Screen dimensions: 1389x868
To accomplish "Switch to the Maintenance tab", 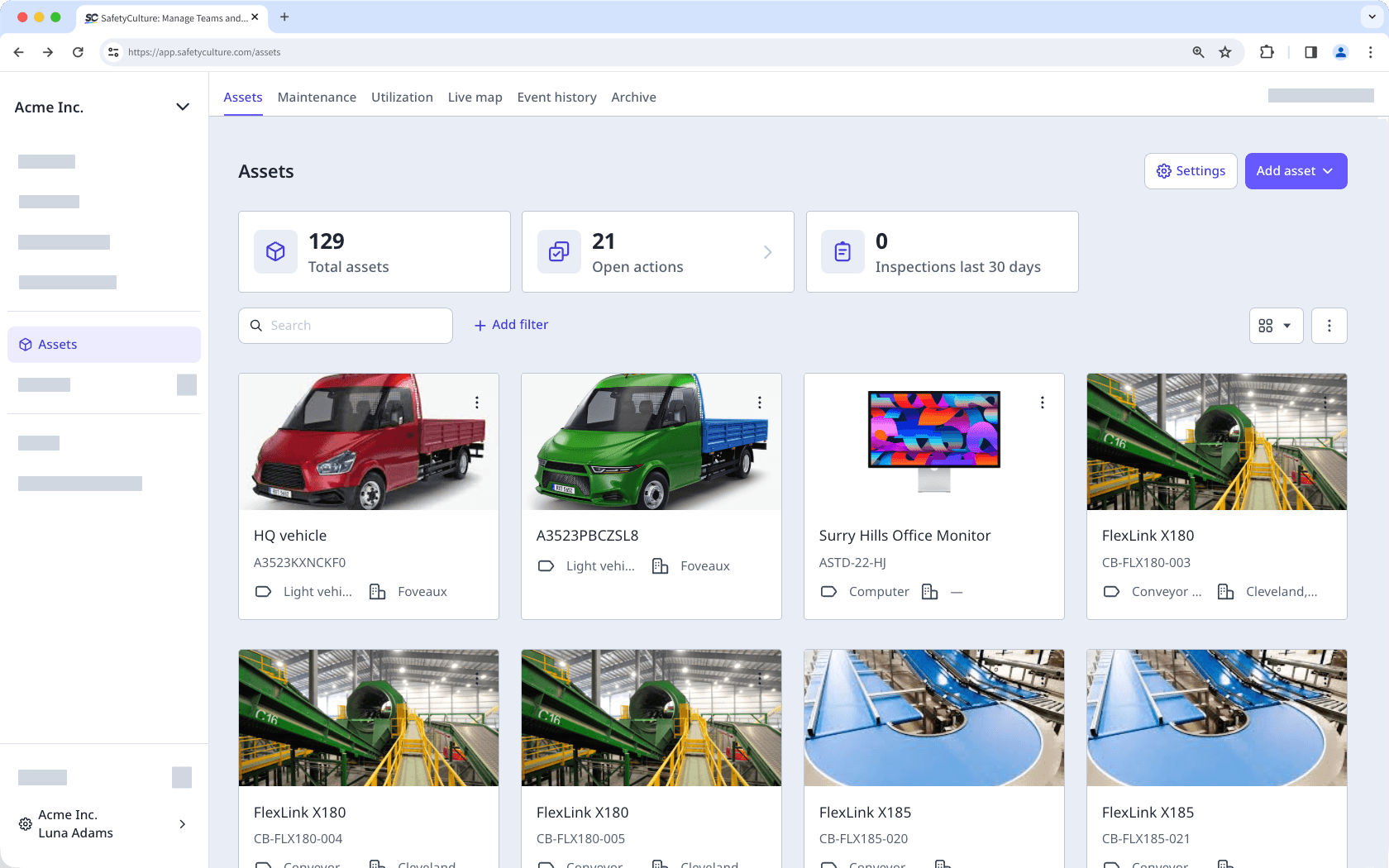I will pos(317,97).
